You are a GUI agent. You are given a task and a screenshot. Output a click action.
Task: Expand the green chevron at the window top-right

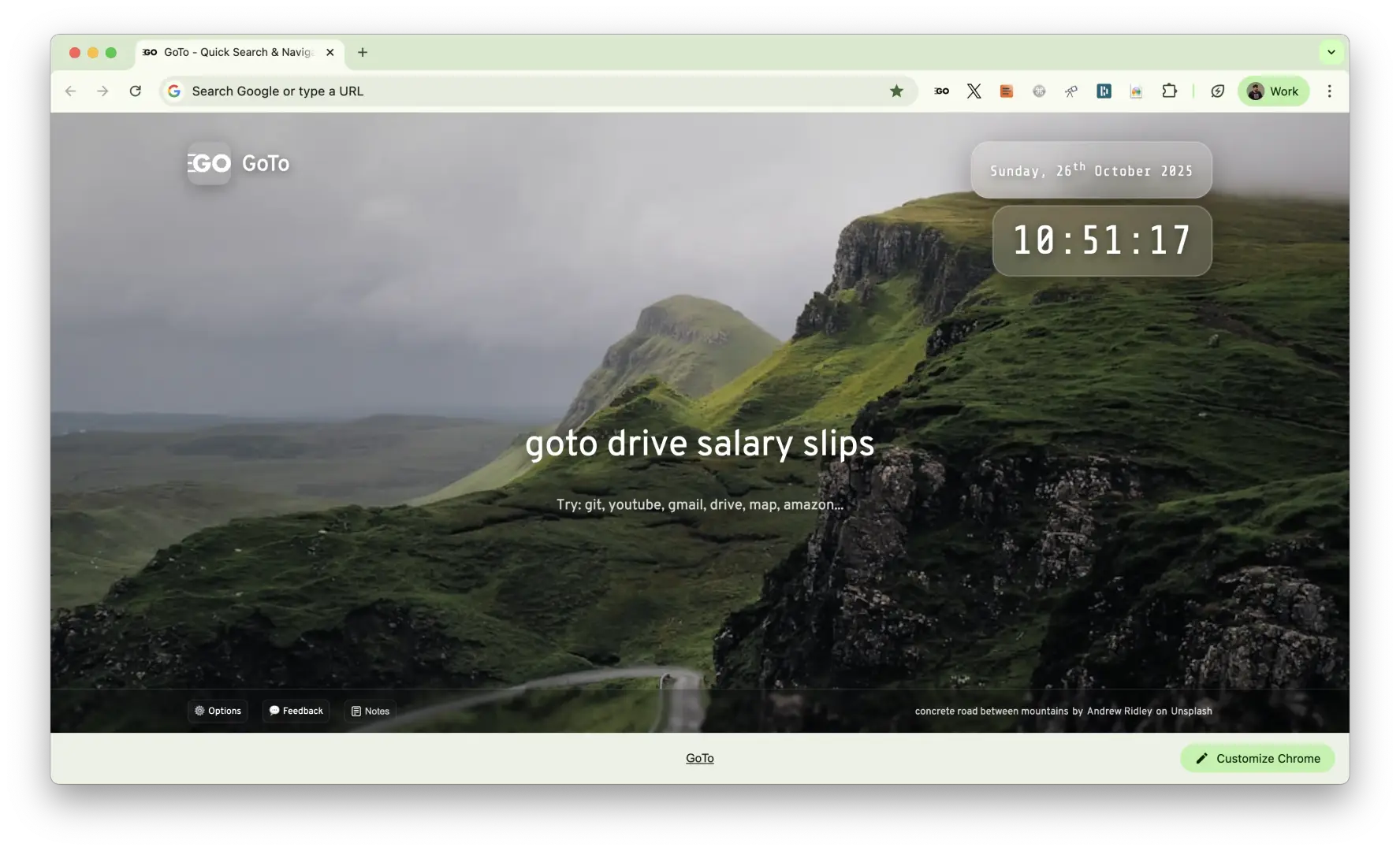coord(1330,51)
